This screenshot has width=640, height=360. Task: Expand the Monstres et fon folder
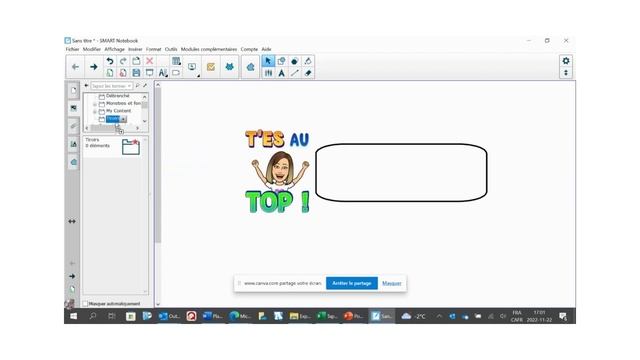pos(95,104)
